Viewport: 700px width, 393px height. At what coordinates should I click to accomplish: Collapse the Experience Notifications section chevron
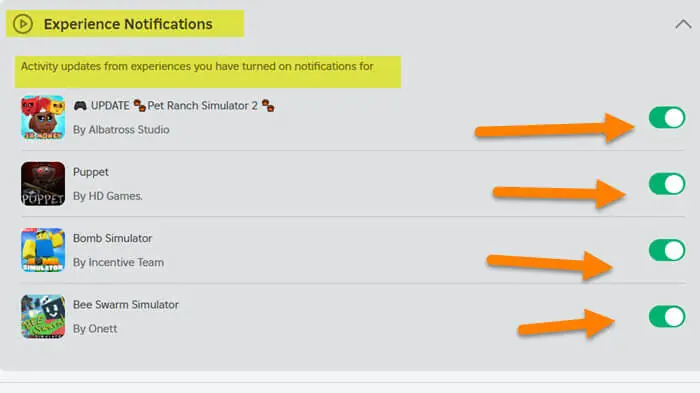(683, 24)
